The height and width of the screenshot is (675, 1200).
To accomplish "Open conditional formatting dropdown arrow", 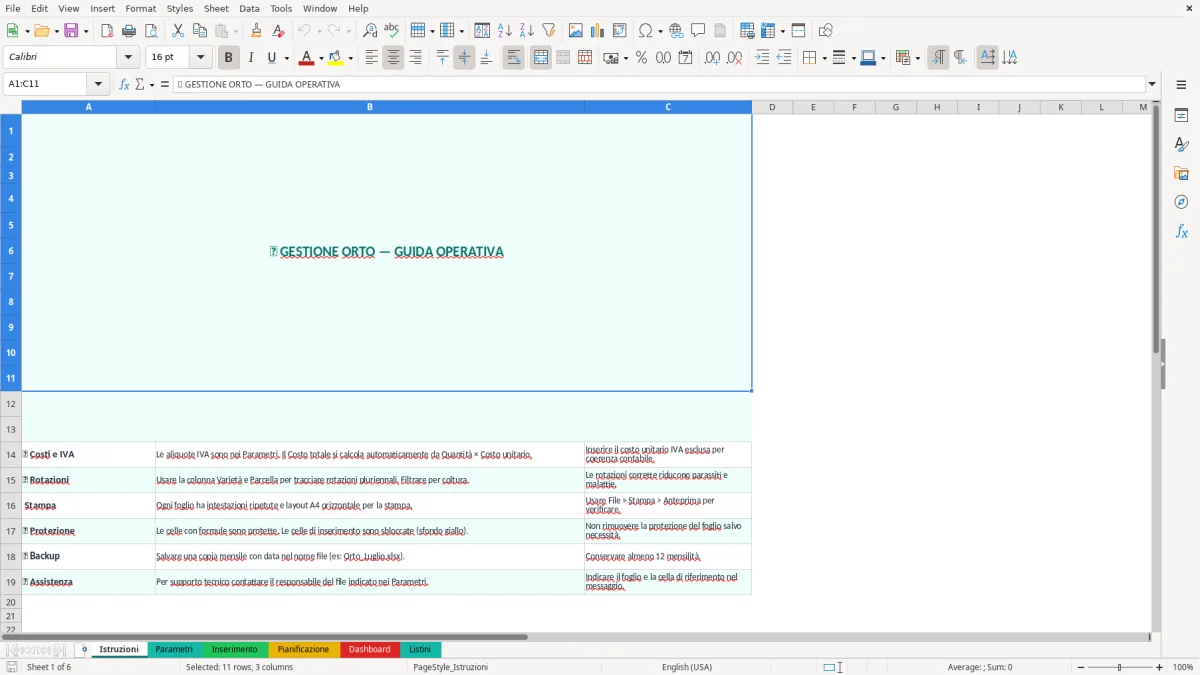I will [x=917, y=58].
